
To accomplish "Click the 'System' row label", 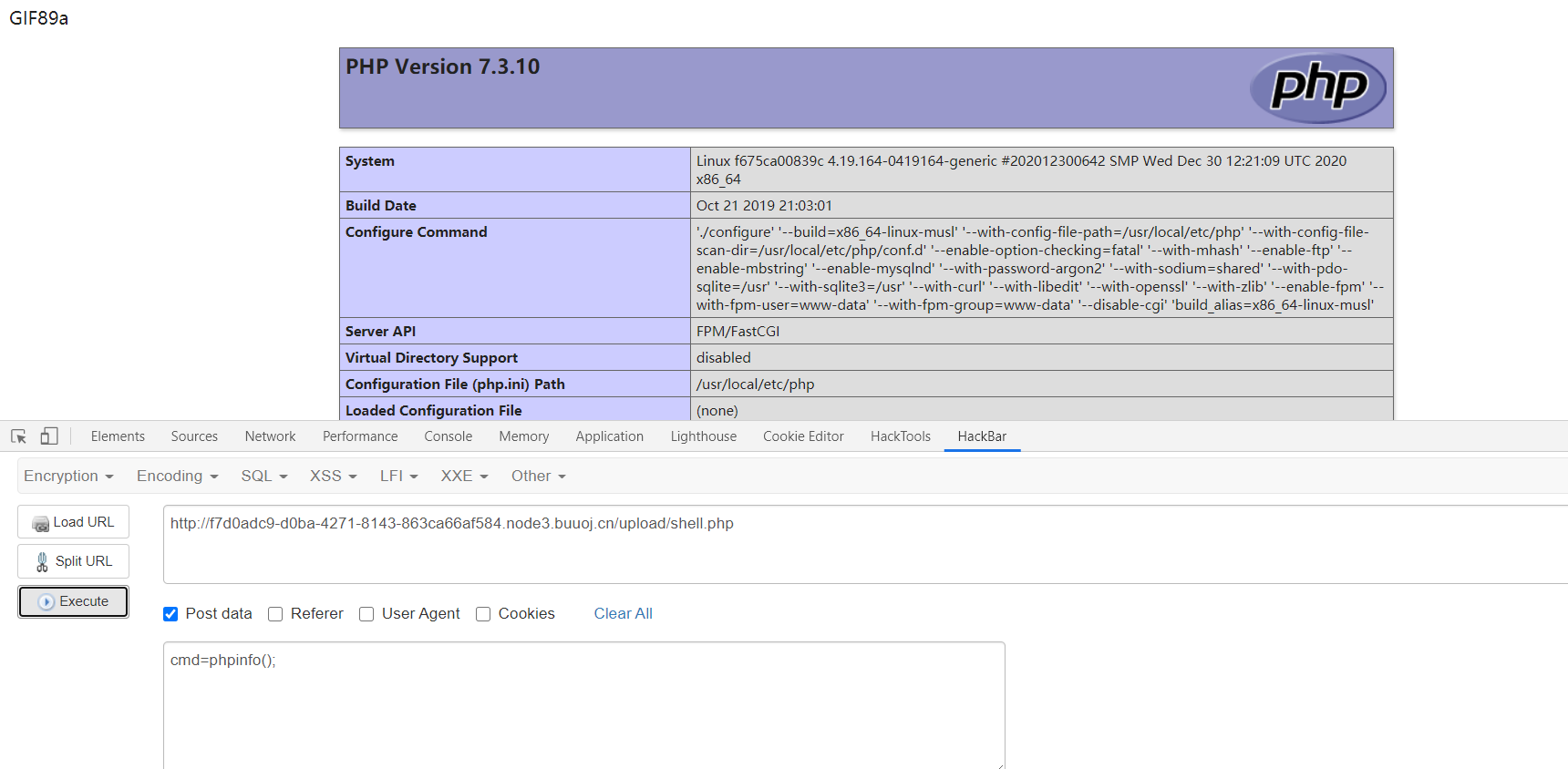I will pyautogui.click(x=370, y=161).
